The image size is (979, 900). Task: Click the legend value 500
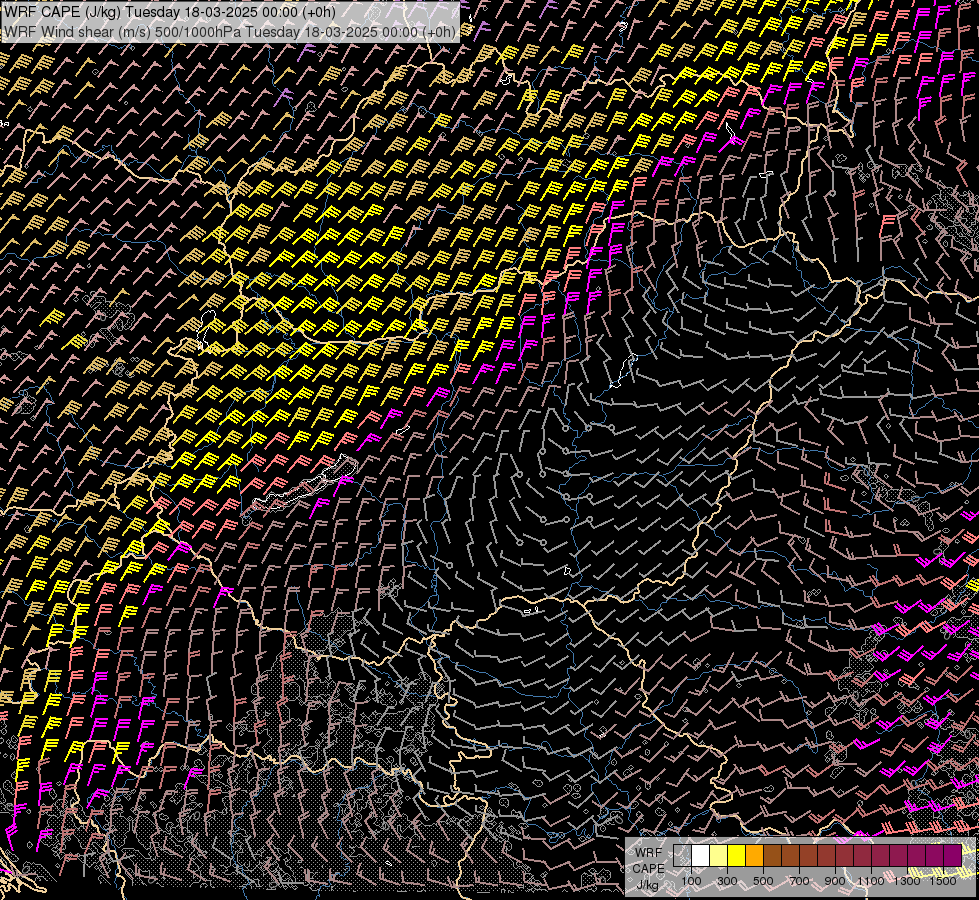pyautogui.click(x=763, y=881)
